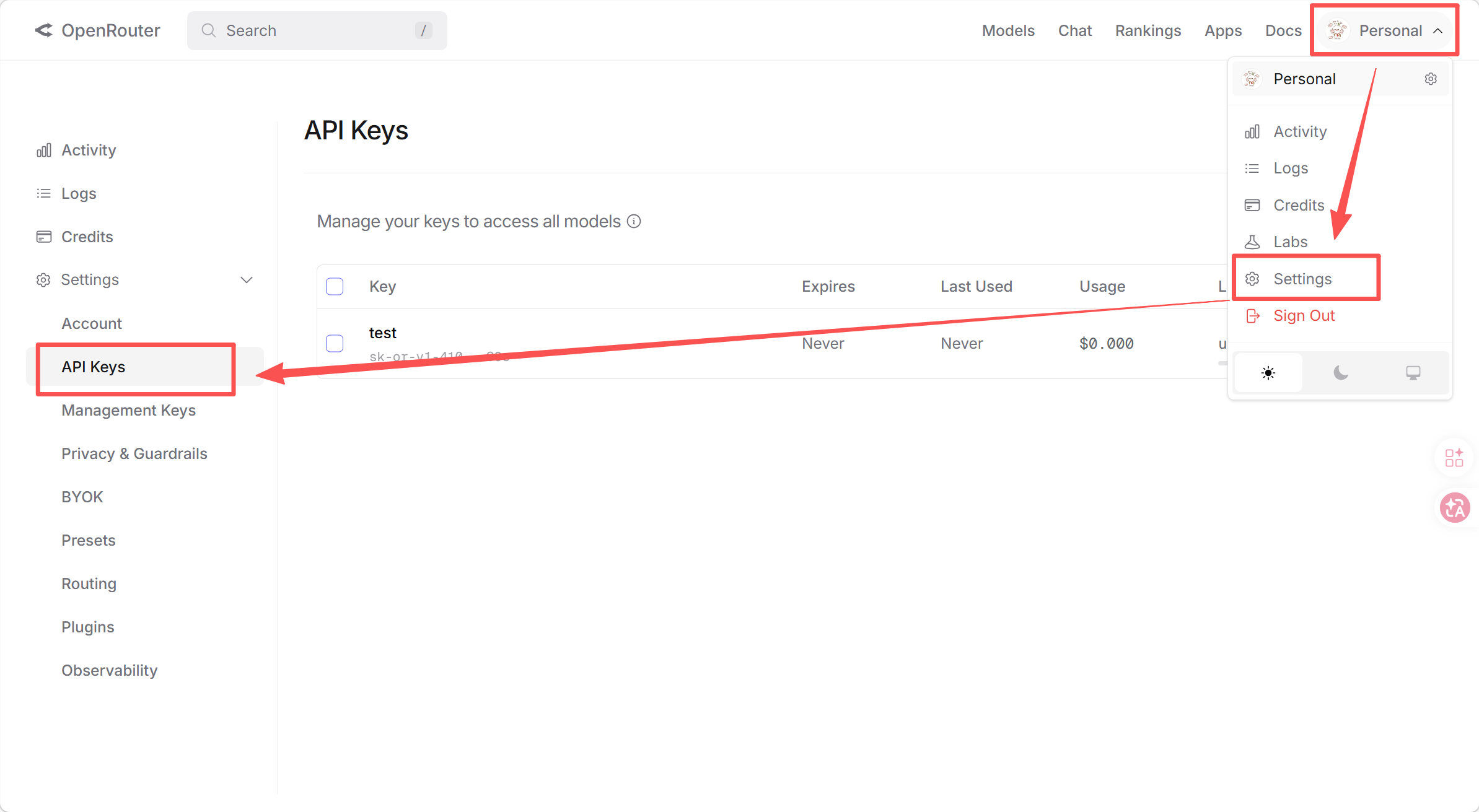Click the Logs icon in dropdown menu
The height and width of the screenshot is (812, 1479).
(x=1252, y=168)
